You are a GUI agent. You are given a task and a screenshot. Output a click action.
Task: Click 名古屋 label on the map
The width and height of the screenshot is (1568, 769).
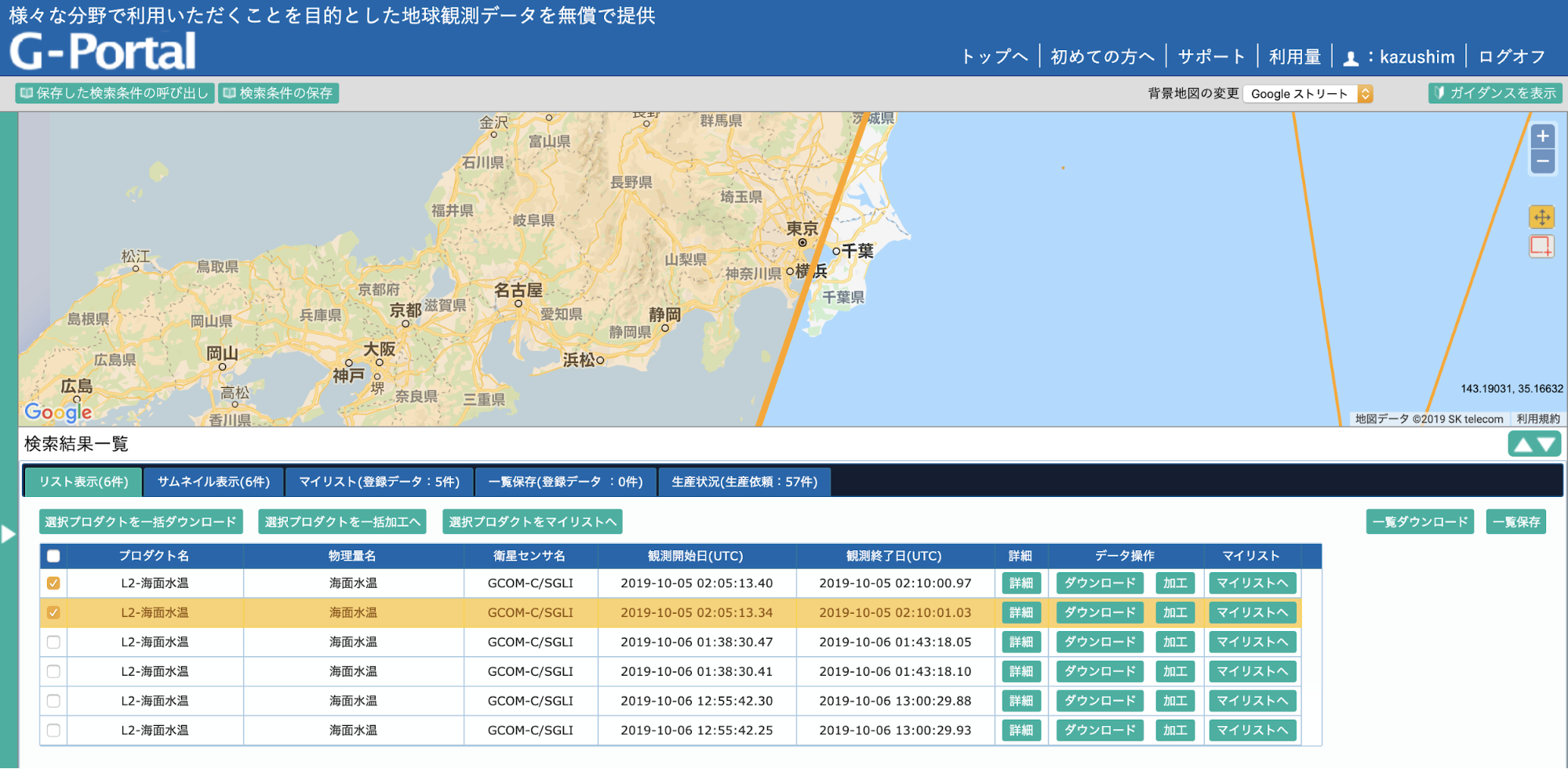pos(518,290)
